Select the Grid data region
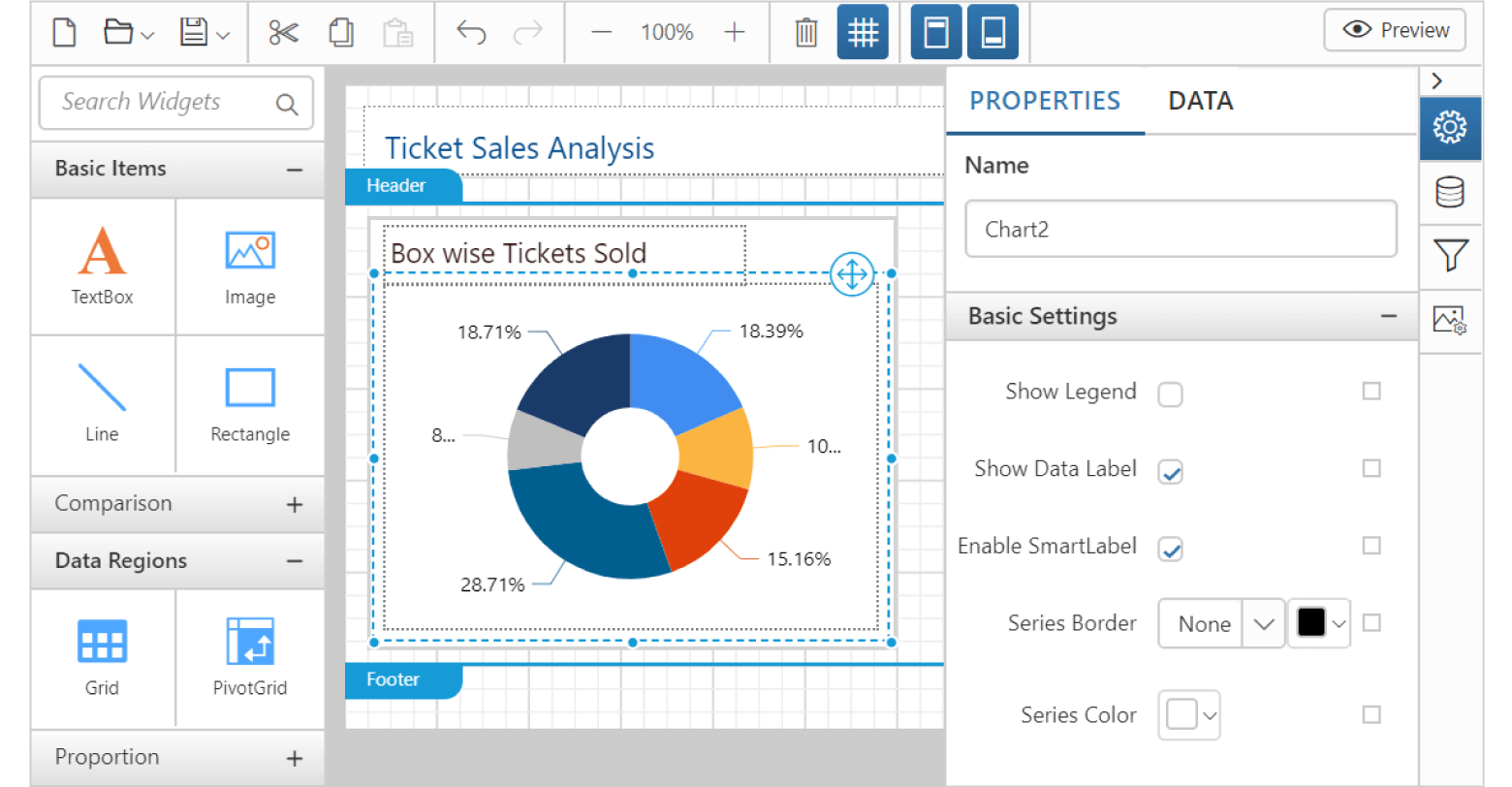1512x787 pixels. [101, 657]
